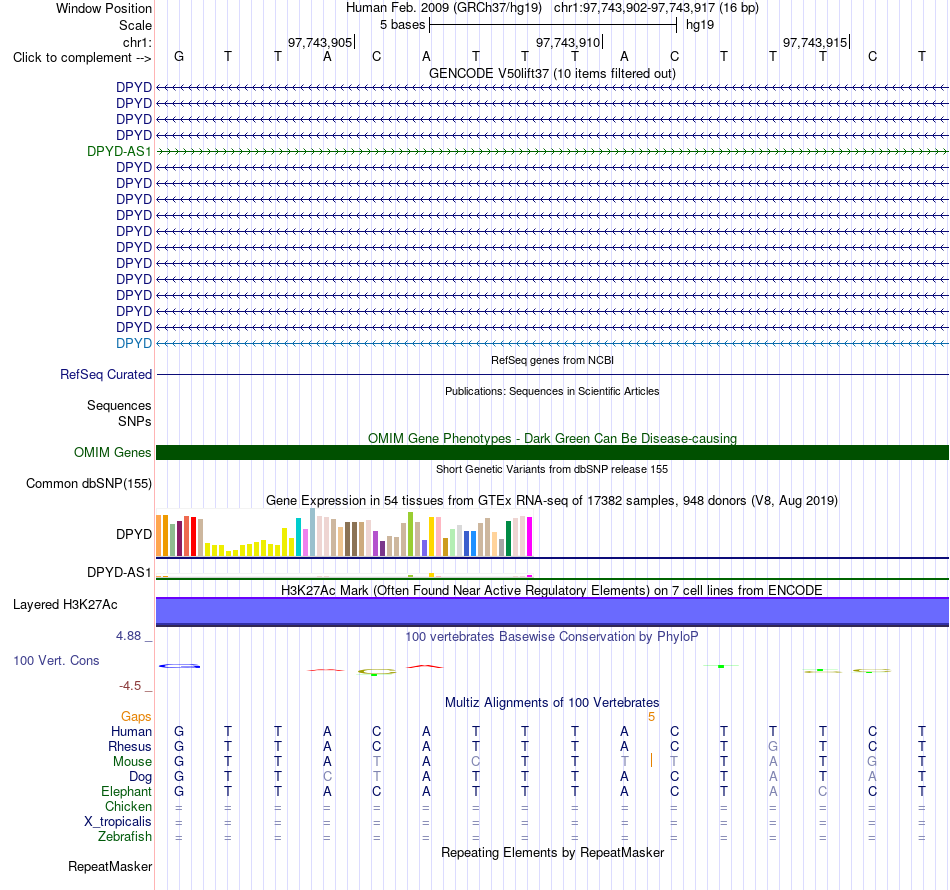Click the 4.88 PhyloP upper scale value
This screenshot has height=890, width=950.
pos(128,636)
